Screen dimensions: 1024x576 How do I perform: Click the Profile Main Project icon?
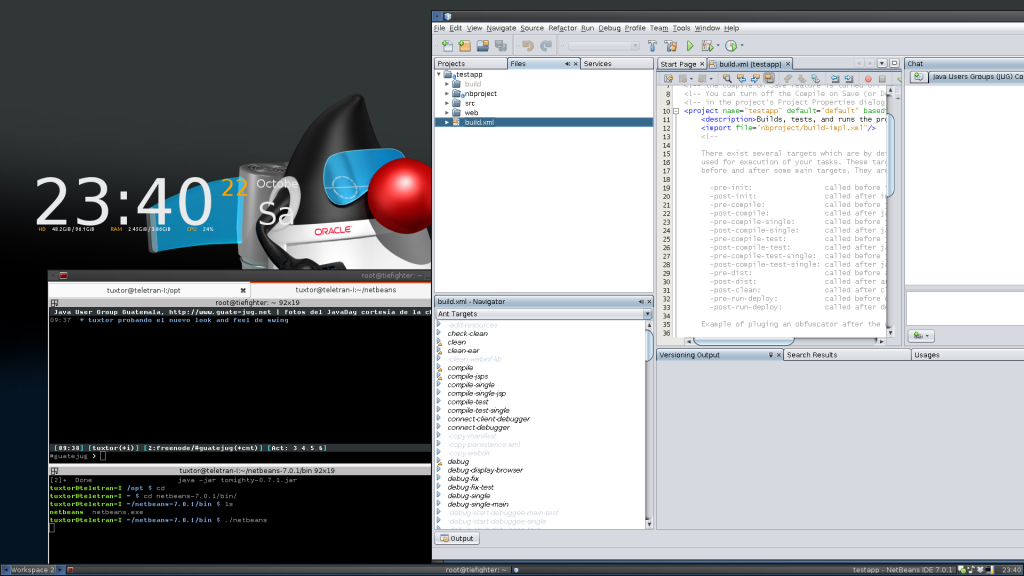click(731, 46)
